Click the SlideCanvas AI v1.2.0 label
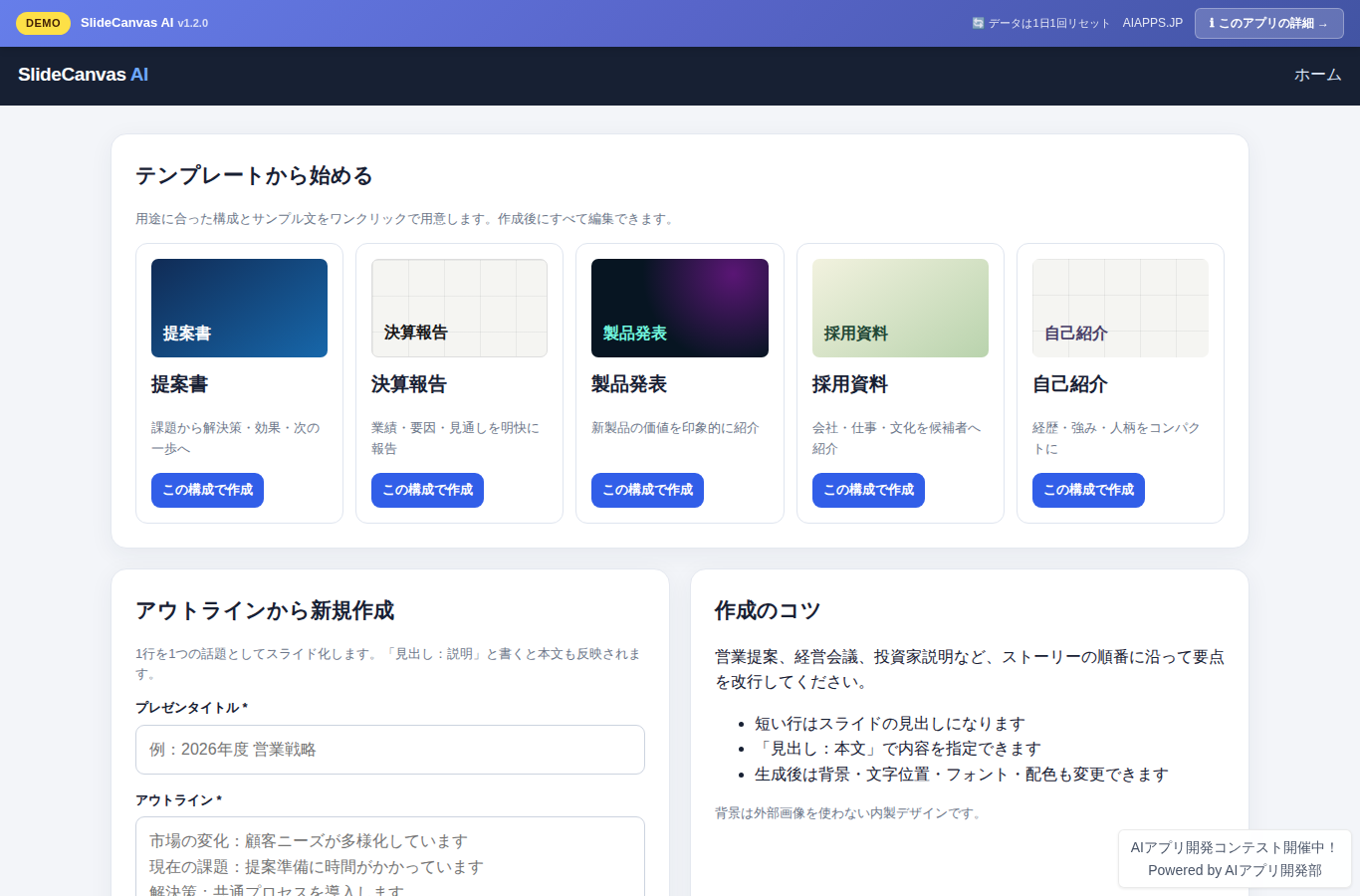 click(144, 23)
